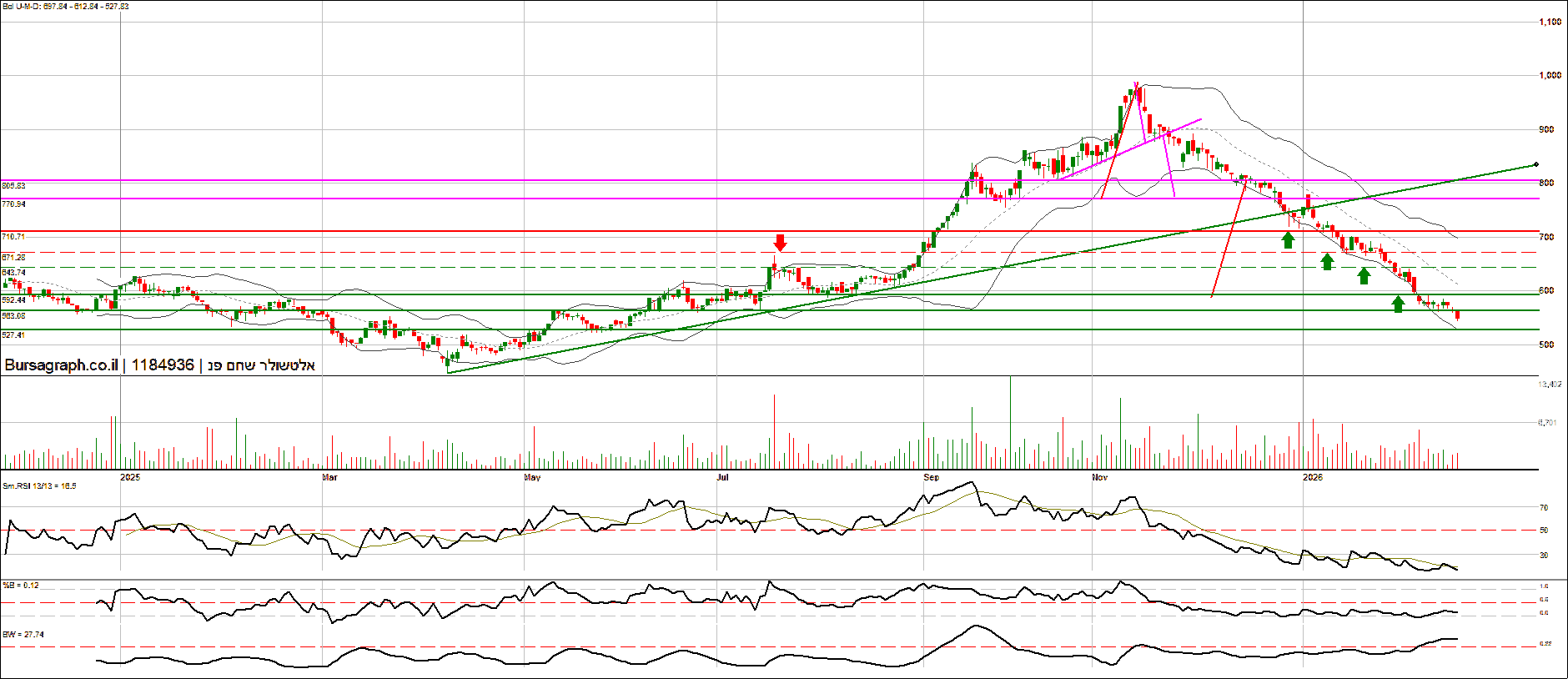Select the 700 price axis label

[x=1546, y=237]
